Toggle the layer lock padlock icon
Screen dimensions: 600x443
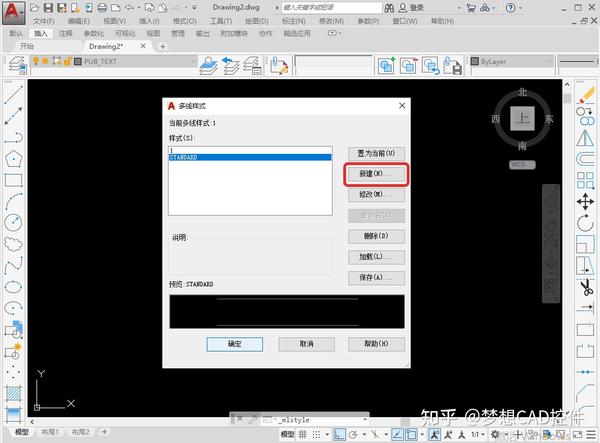(x=67, y=61)
